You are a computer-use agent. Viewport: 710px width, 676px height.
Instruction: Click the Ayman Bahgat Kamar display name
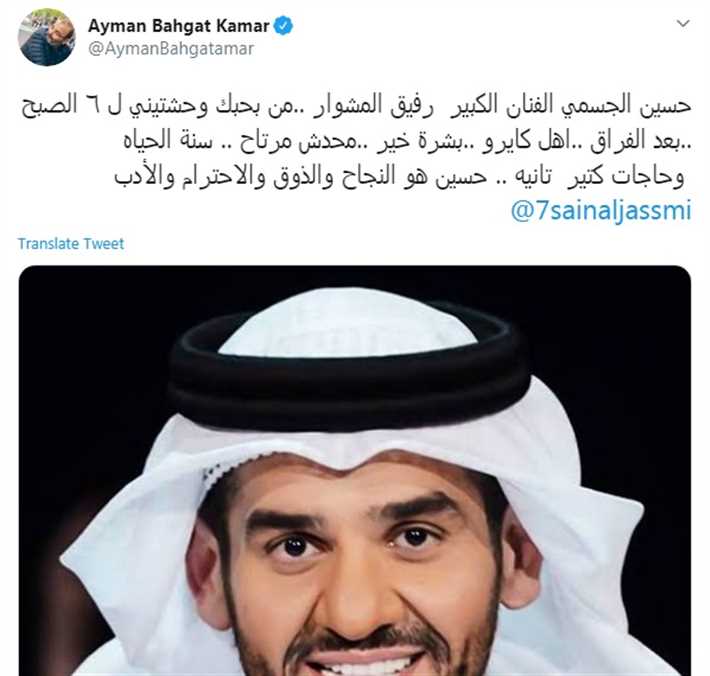[179, 26]
